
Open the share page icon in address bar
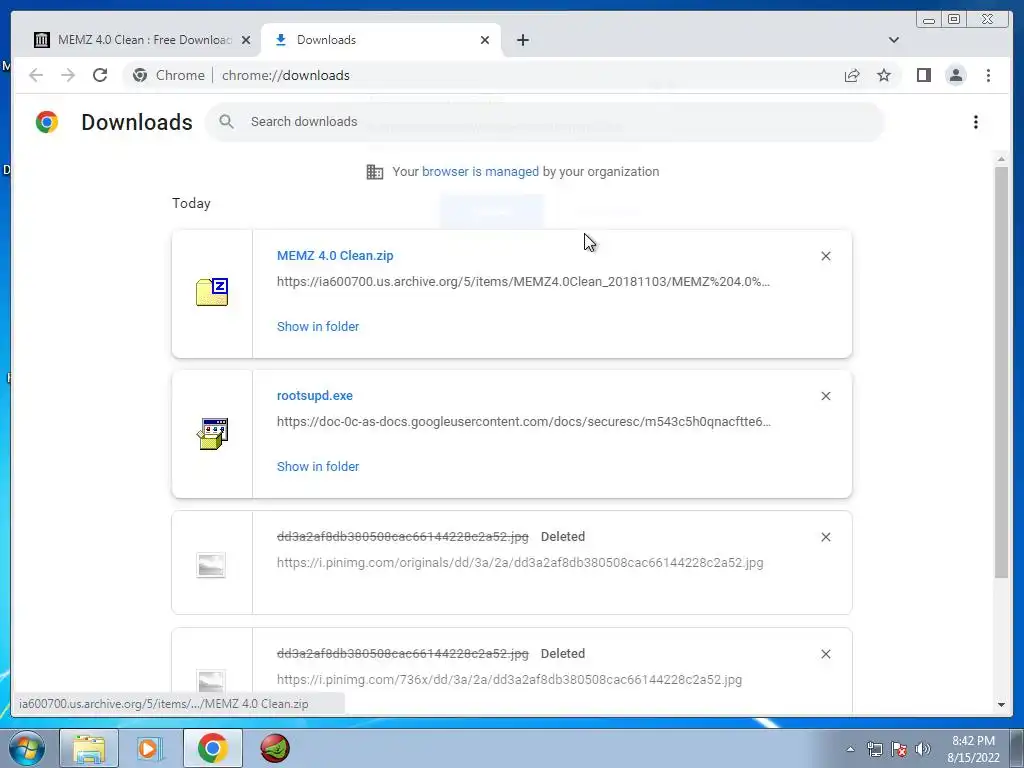(852, 75)
